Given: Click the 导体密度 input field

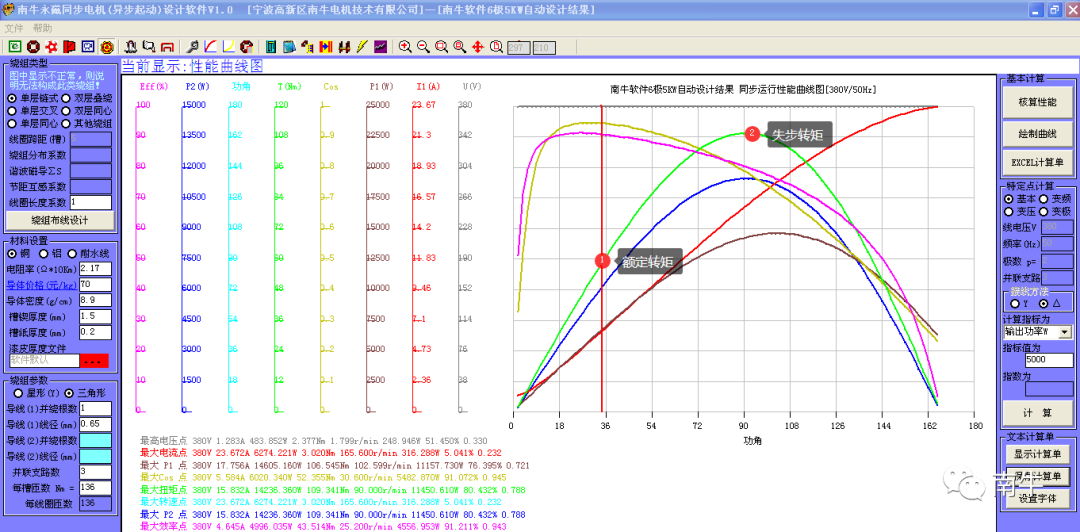Looking at the screenshot, I should 95,300.
